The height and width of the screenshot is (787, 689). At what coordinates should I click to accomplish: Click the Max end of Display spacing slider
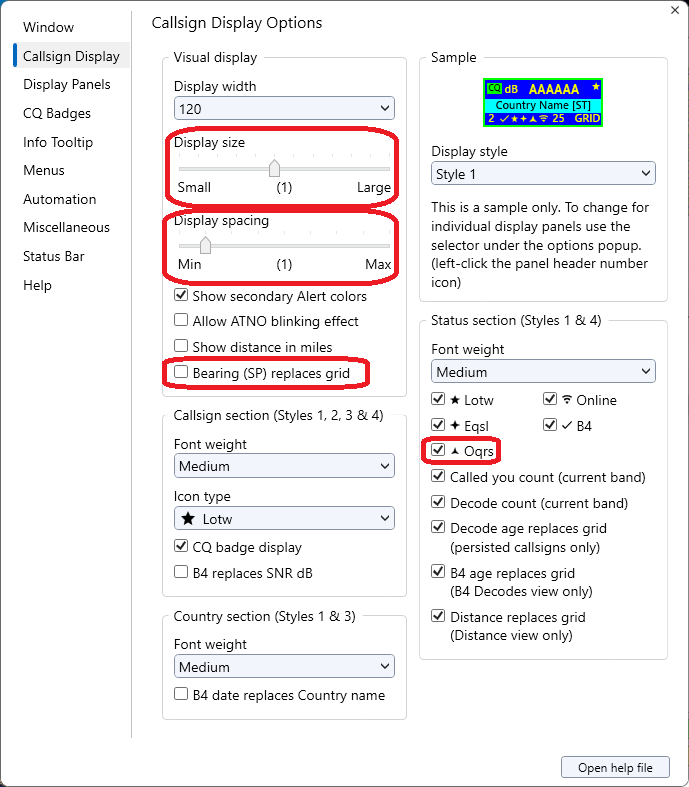[378, 264]
